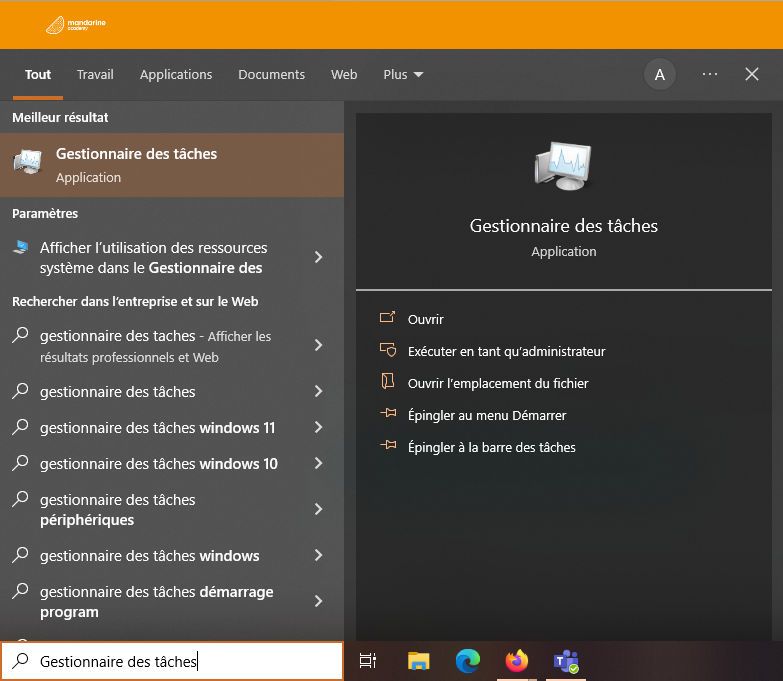Launch Microsoft Edge from the taskbar

pyautogui.click(x=467, y=661)
